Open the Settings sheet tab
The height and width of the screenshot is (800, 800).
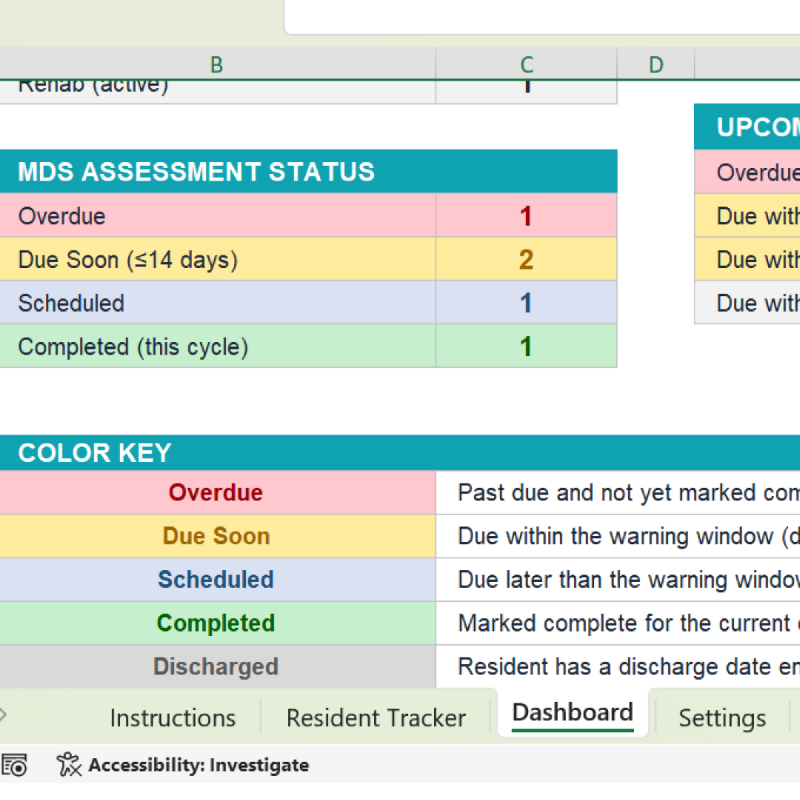(722, 718)
